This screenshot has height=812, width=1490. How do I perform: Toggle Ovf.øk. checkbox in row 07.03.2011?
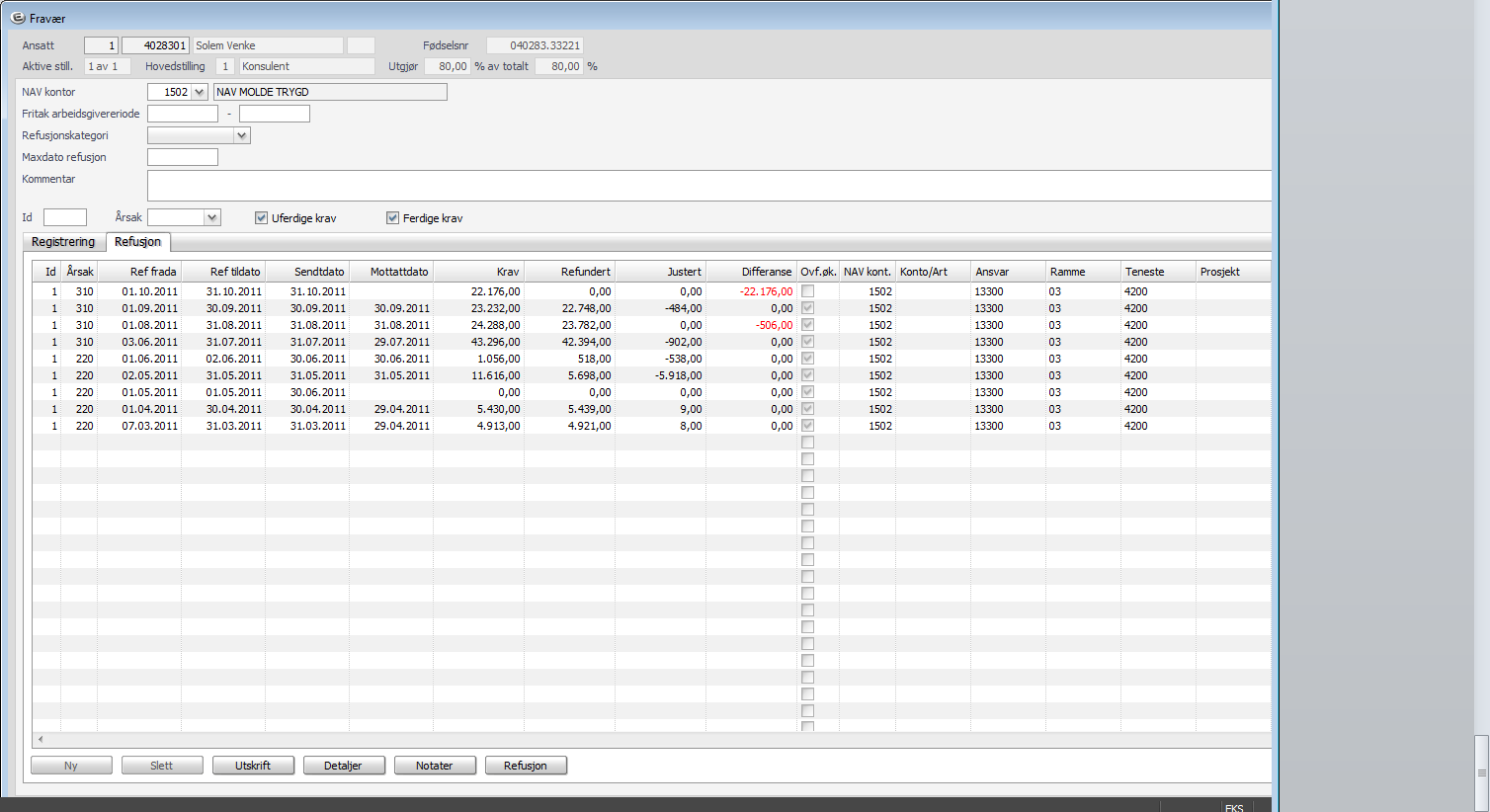coord(807,426)
